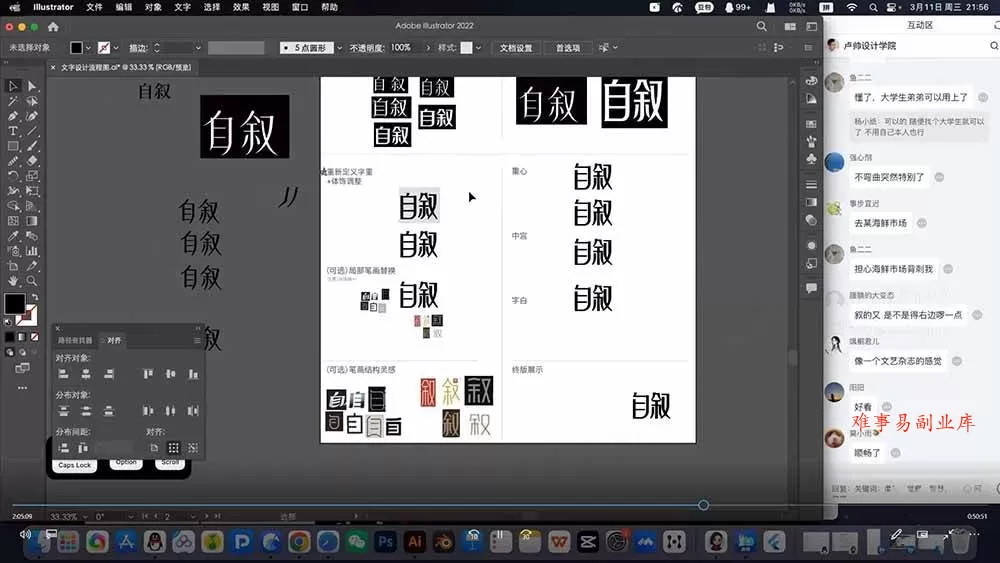Select the Rotate tool

[13, 175]
